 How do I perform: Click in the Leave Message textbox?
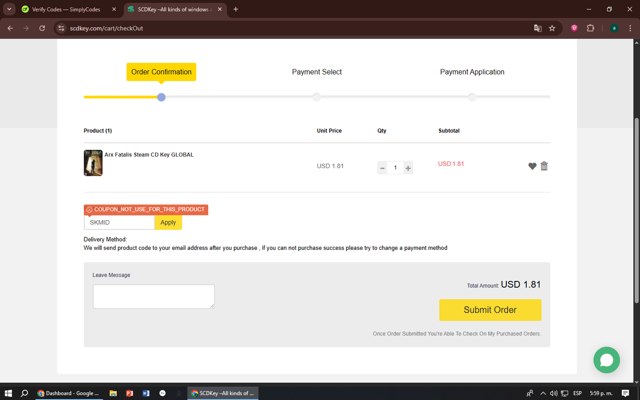(x=153, y=296)
